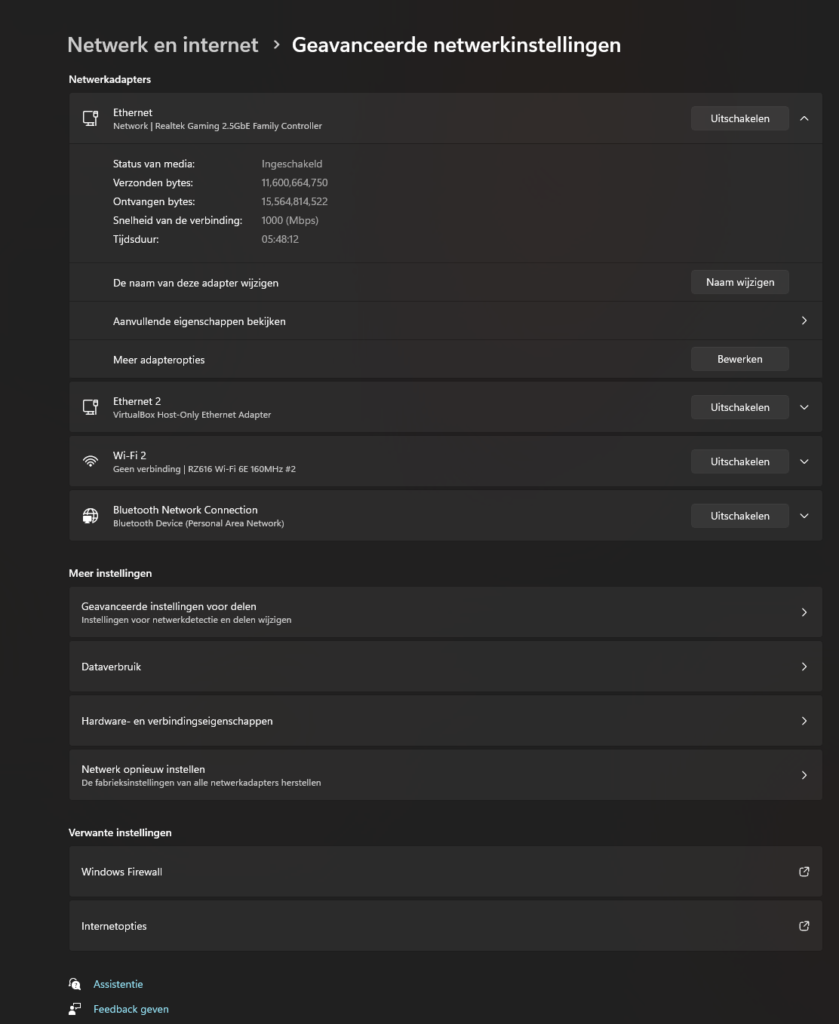Open Internetopties via external link icon

click(x=804, y=925)
